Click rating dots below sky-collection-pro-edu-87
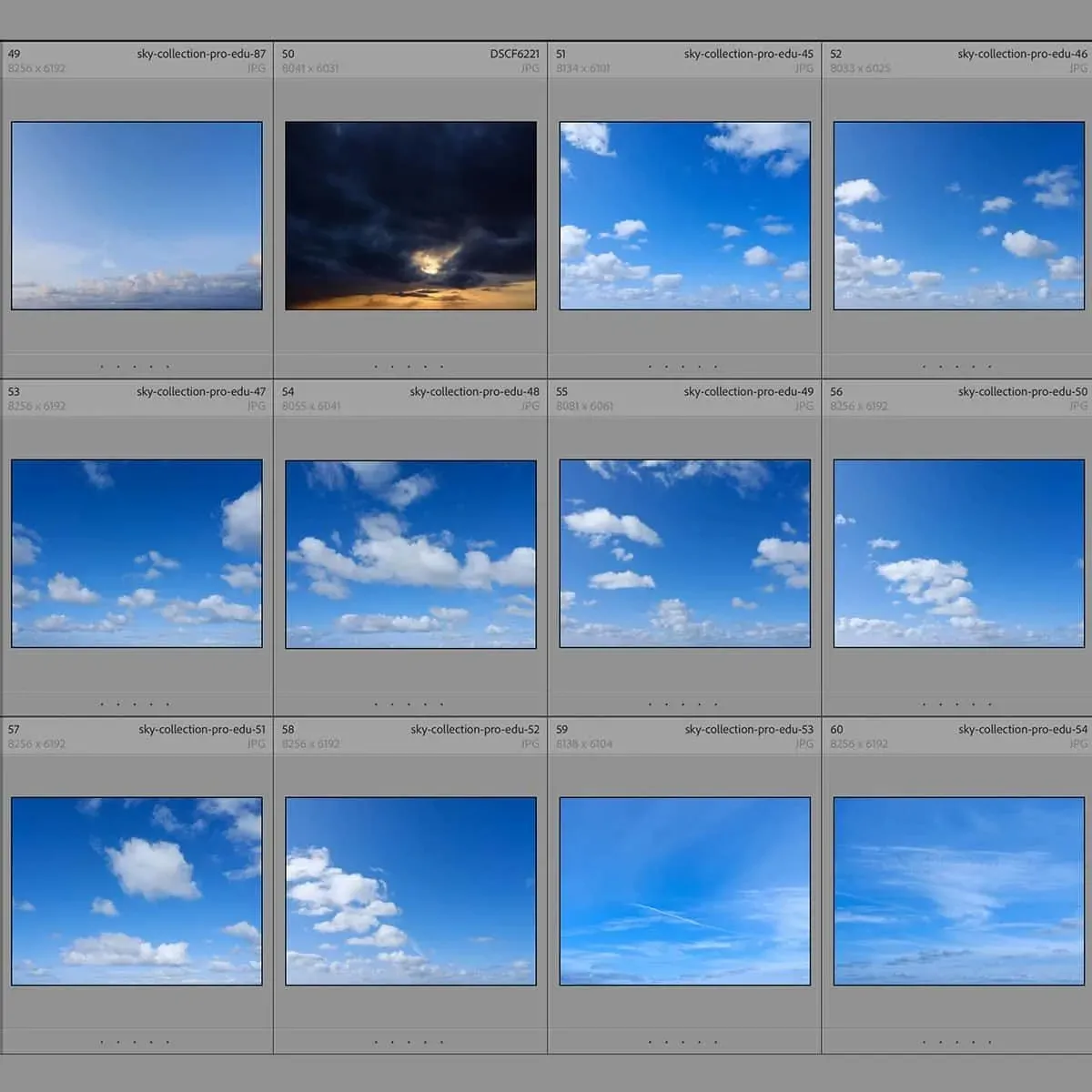 (135, 367)
